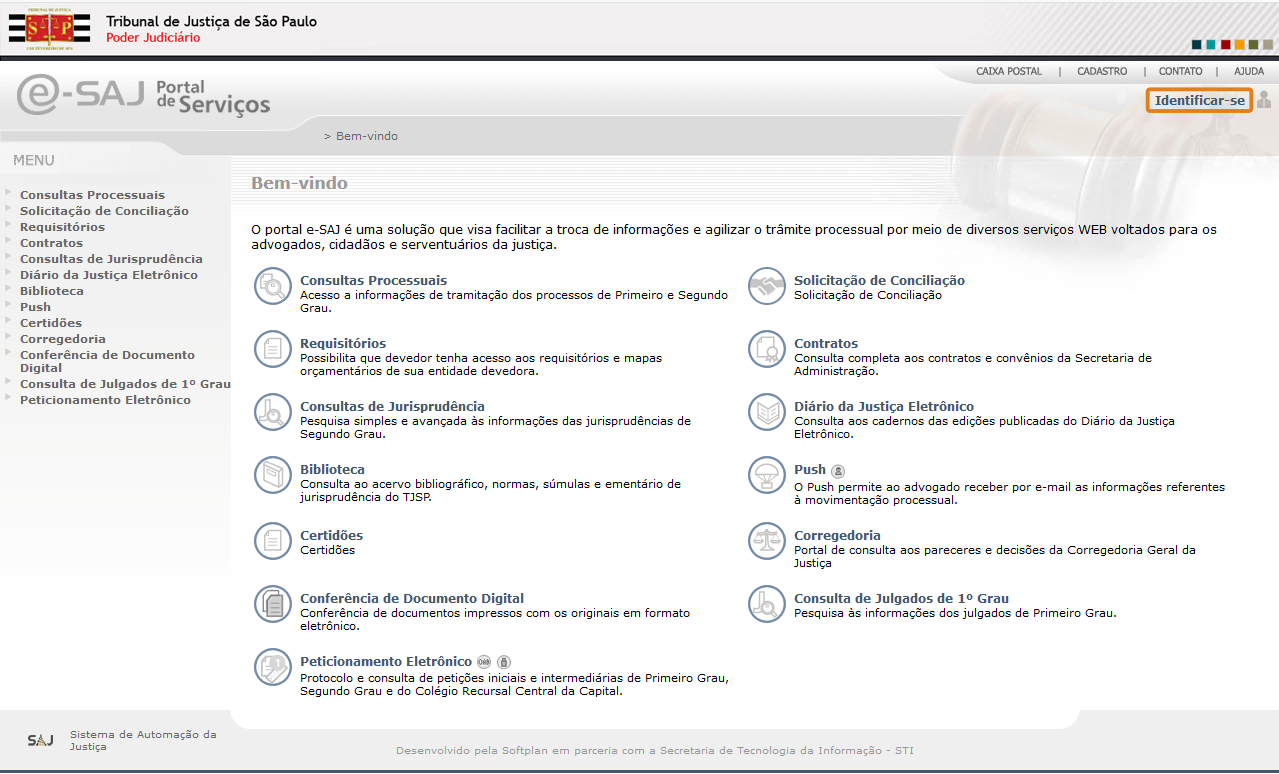Image resolution: width=1279 pixels, height=774 pixels.
Task: Click the Corregedoria heading link in main content
Action: [x=837, y=536]
